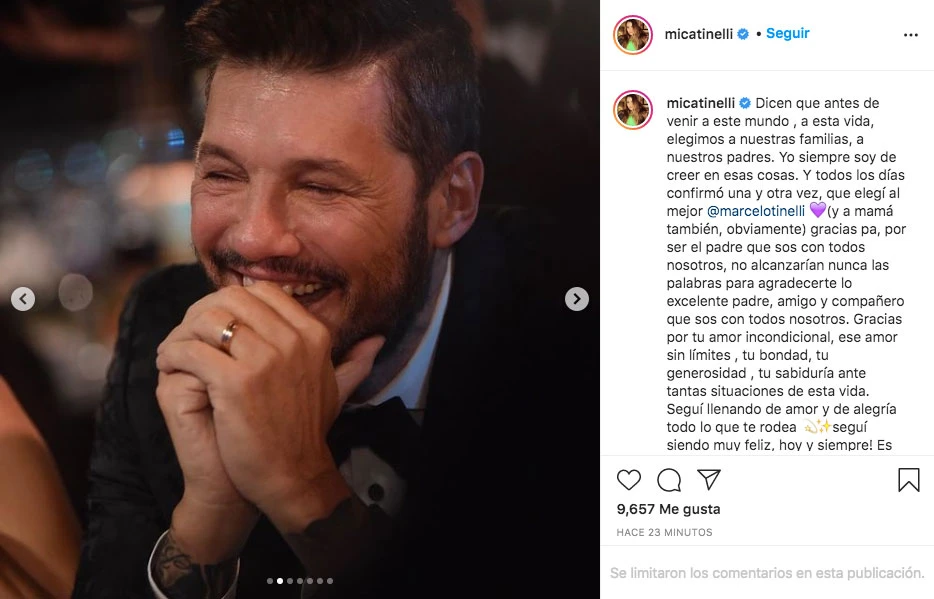Screen dimensions: 934x599
Task: Share the post via paper plane icon
Action: [708, 480]
